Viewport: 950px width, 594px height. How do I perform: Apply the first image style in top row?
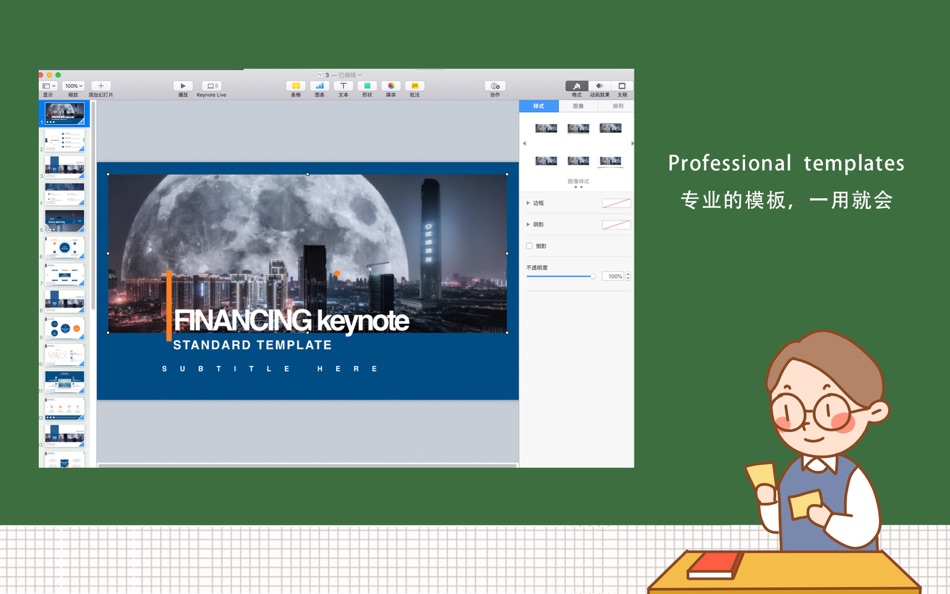coord(546,128)
